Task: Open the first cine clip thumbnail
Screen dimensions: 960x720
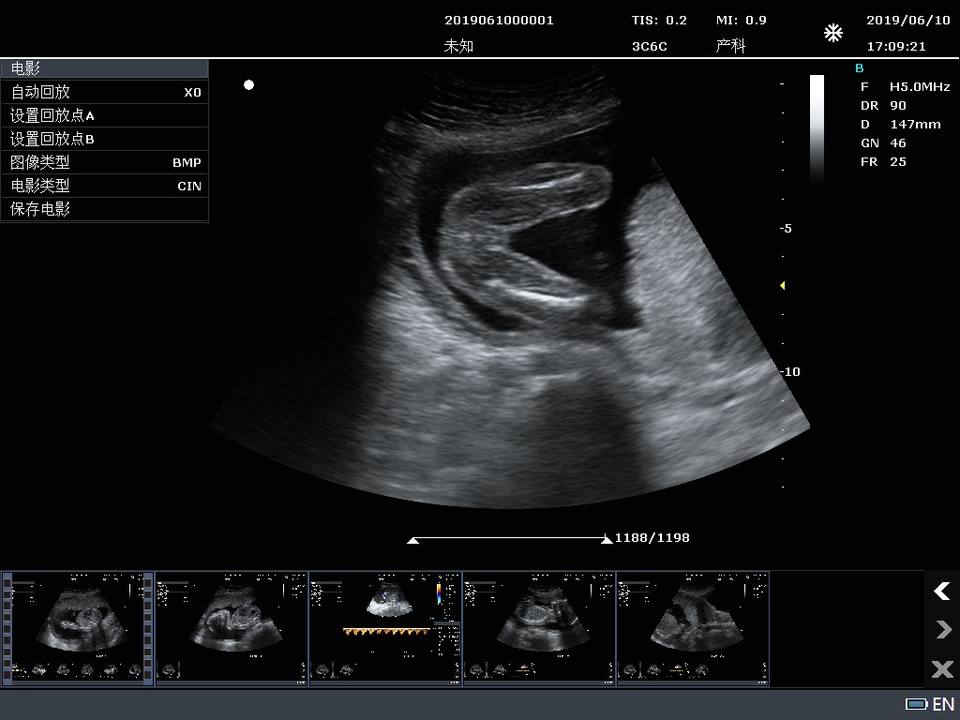Action: click(x=78, y=629)
